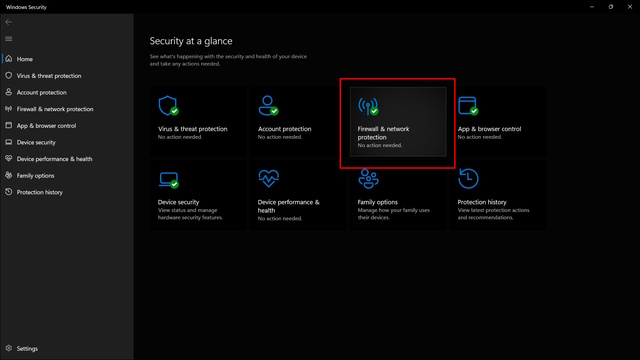
Task: Click the 'Security at a glance' heading
Action: point(191,41)
